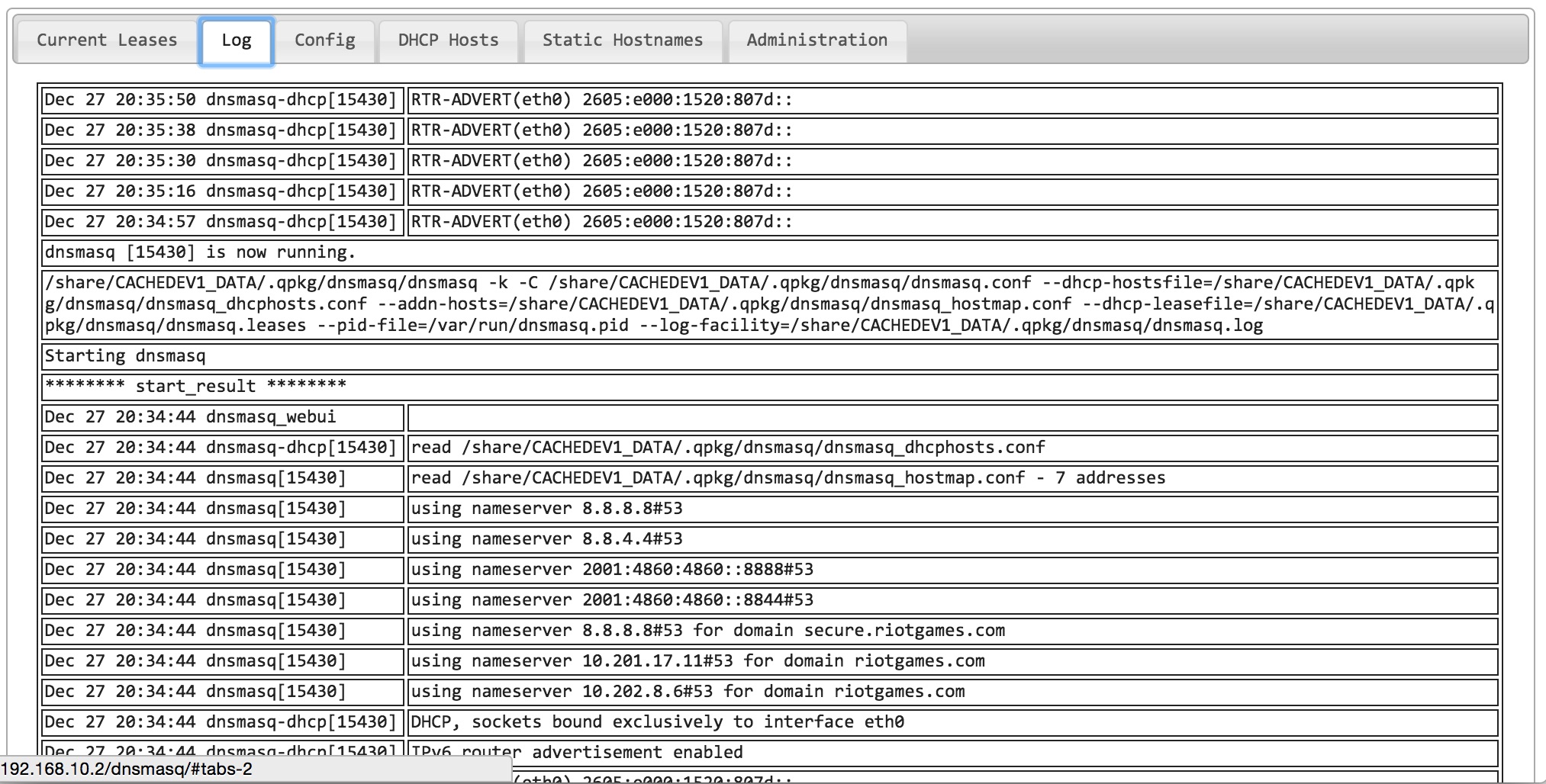
Task: Switch to the Current Leases tab
Action: (107, 40)
